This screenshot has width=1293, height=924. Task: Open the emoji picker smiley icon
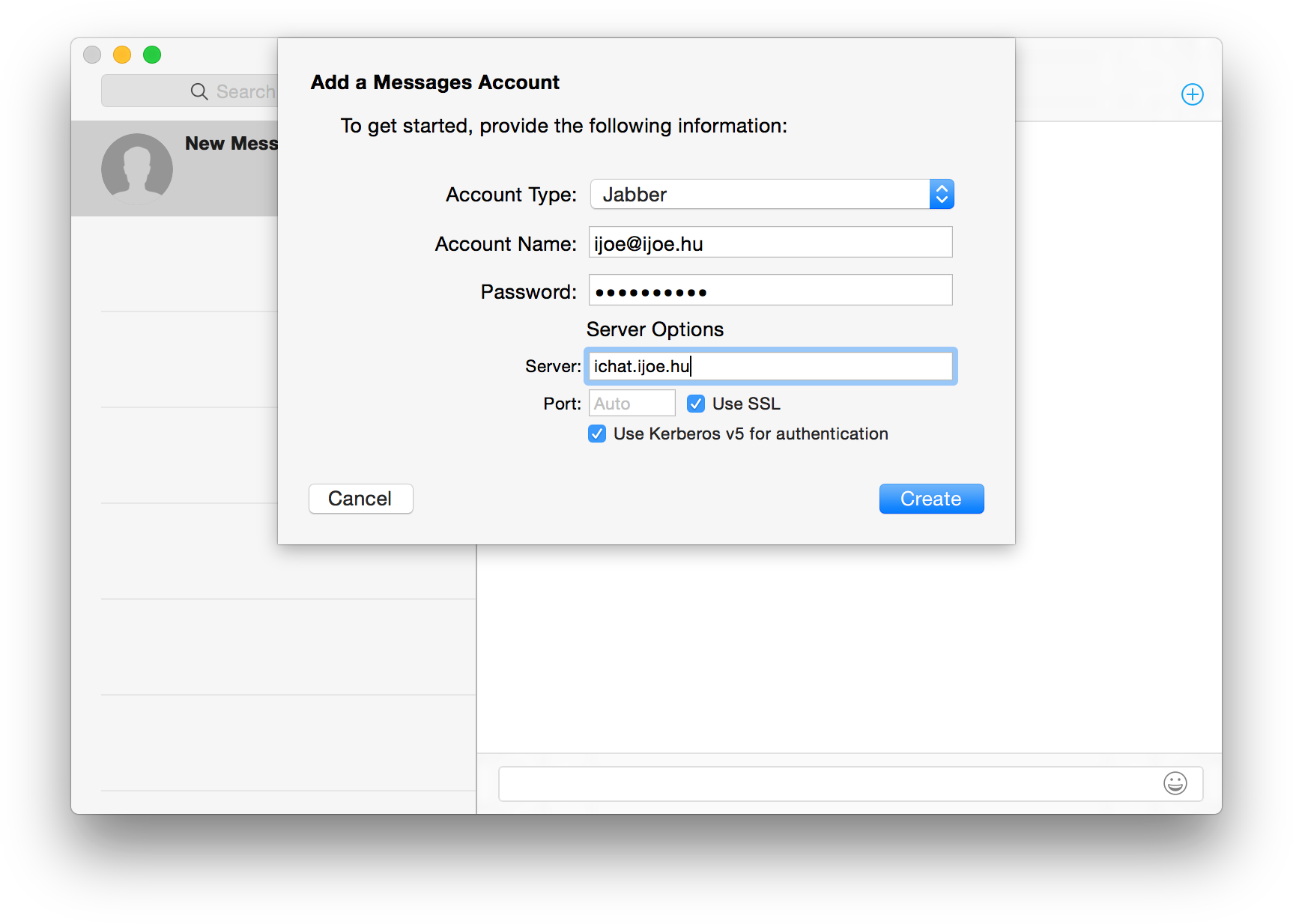point(1175,783)
